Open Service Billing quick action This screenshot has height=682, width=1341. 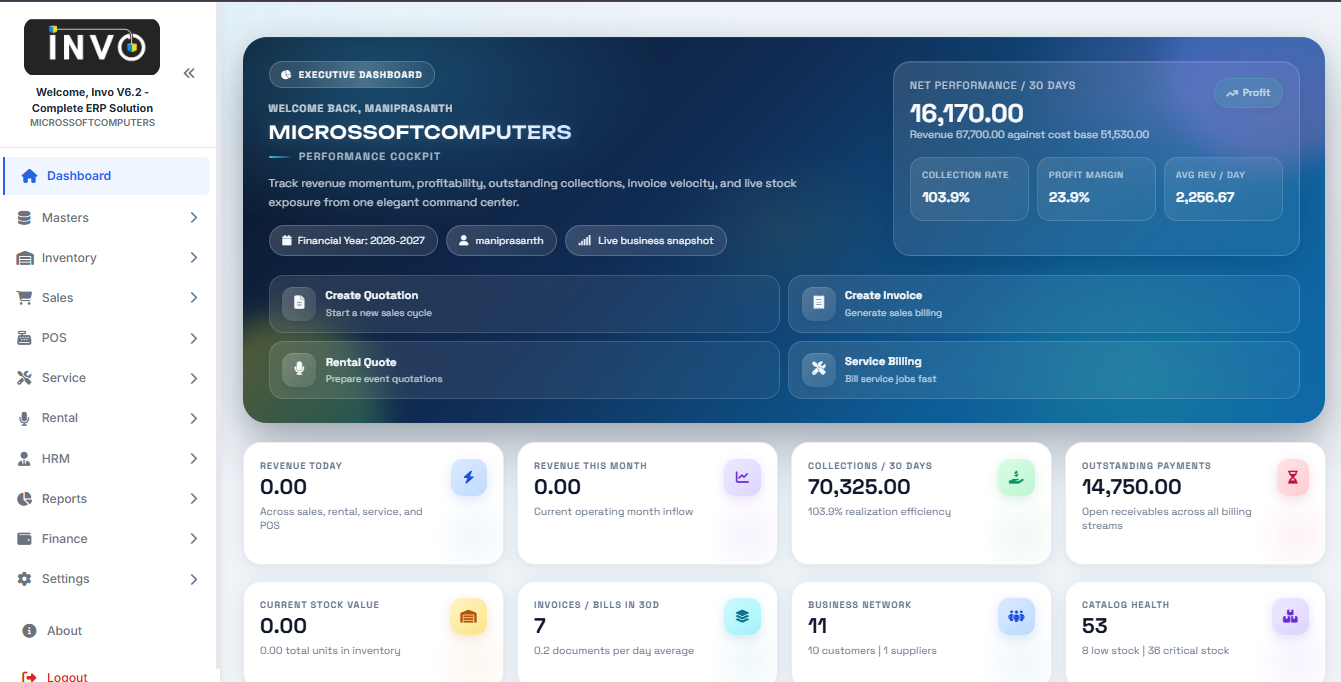pos(1044,370)
